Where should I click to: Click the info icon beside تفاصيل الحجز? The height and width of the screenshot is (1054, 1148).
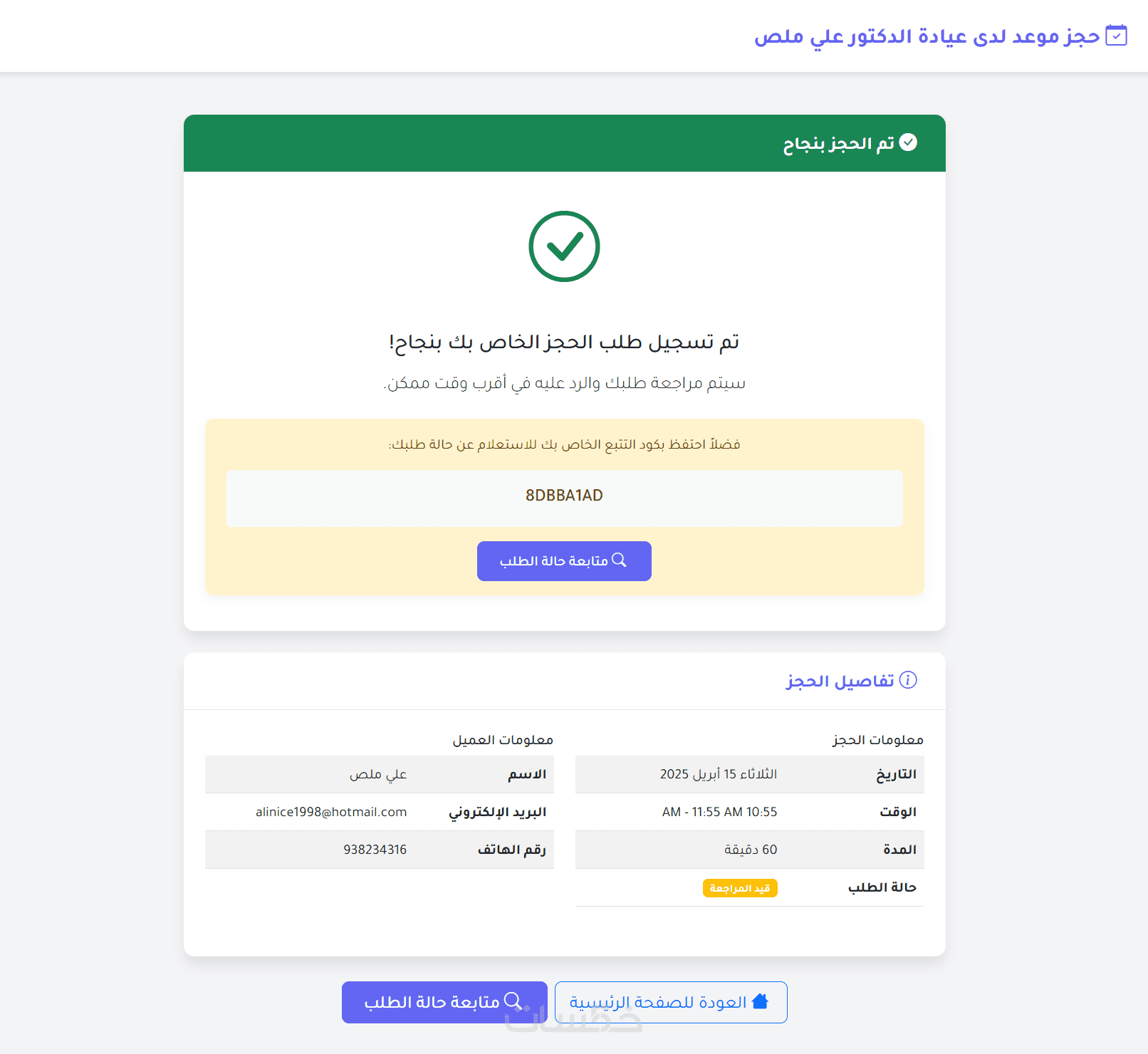tap(908, 680)
